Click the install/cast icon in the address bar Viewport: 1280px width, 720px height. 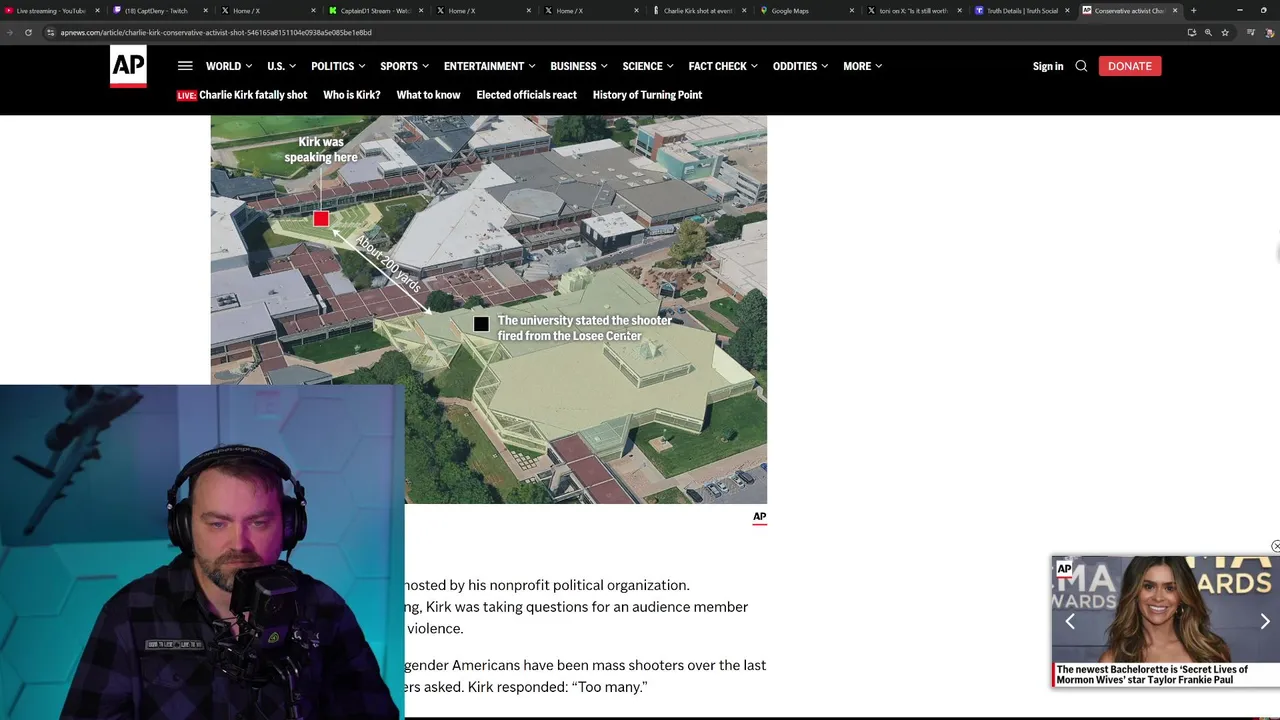1191,32
